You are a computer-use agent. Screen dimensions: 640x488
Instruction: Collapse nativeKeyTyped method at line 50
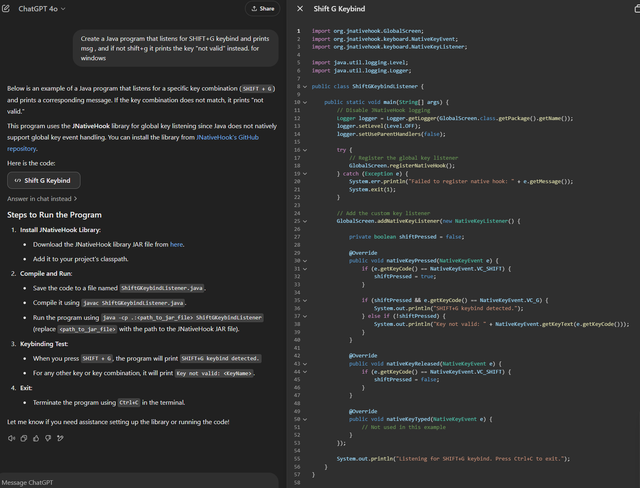click(x=305, y=419)
